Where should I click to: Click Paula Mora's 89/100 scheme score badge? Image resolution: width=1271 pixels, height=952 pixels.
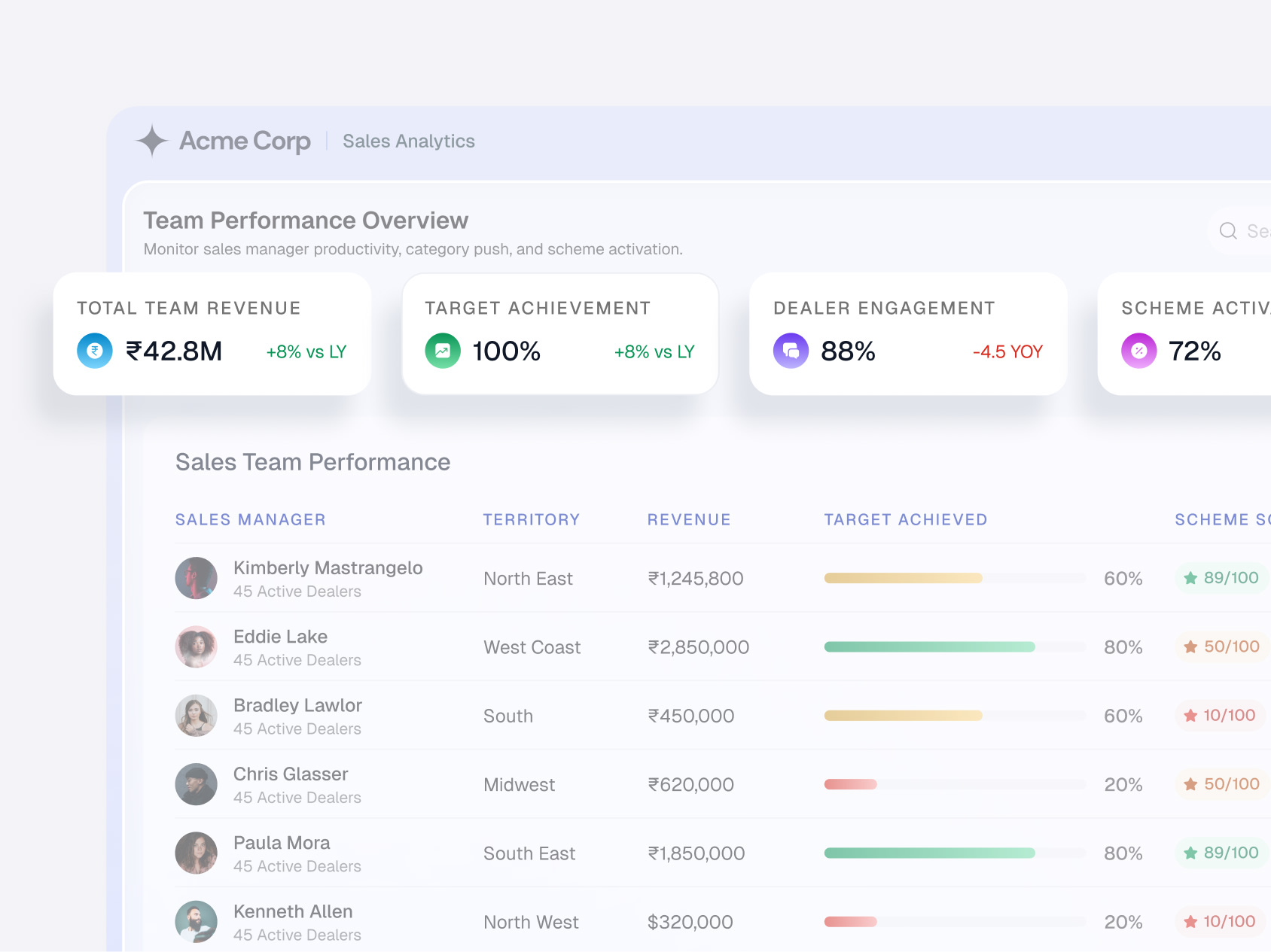pos(1221,853)
